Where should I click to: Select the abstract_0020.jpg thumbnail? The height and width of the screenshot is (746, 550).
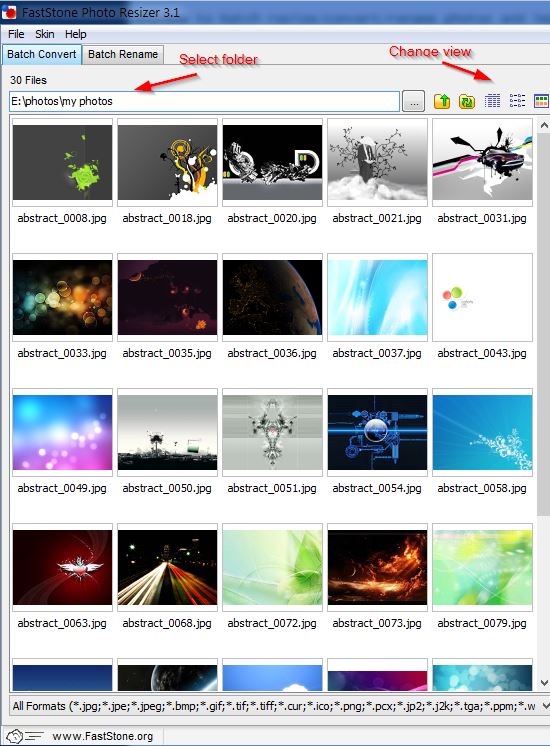click(x=273, y=162)
